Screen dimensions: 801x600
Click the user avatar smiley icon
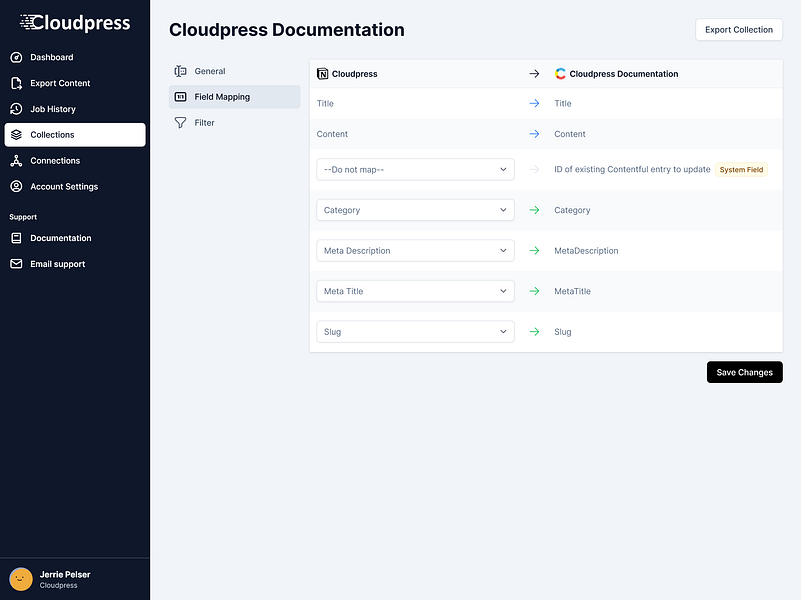point(21,580)
